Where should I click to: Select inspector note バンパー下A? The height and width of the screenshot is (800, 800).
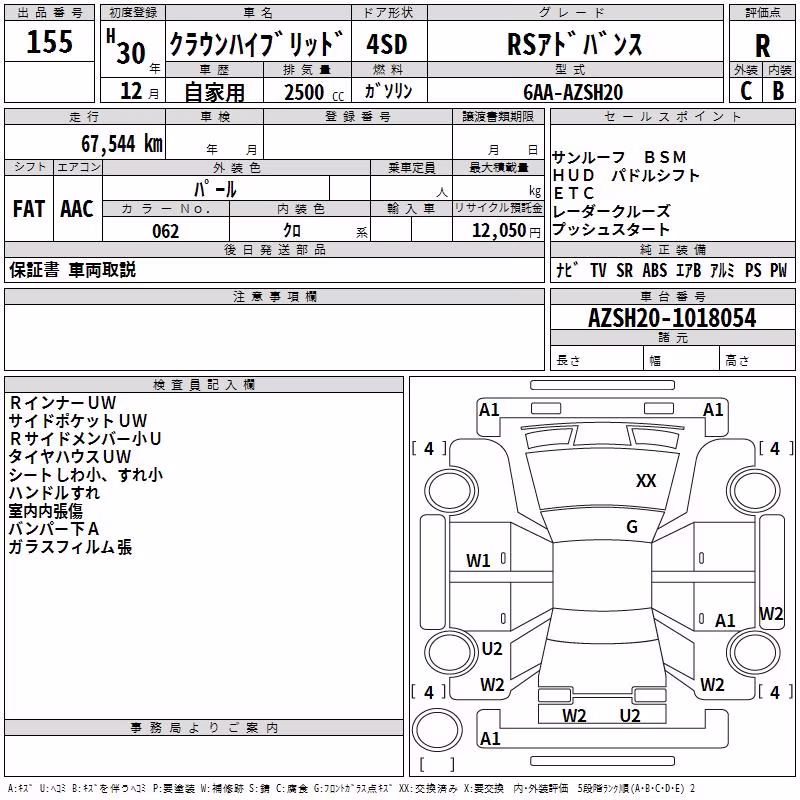point(54,529)
